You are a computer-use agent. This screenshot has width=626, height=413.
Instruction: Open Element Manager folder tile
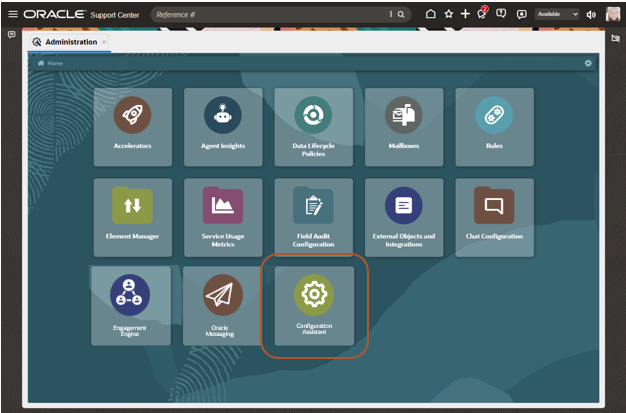[x=133, y=217]
